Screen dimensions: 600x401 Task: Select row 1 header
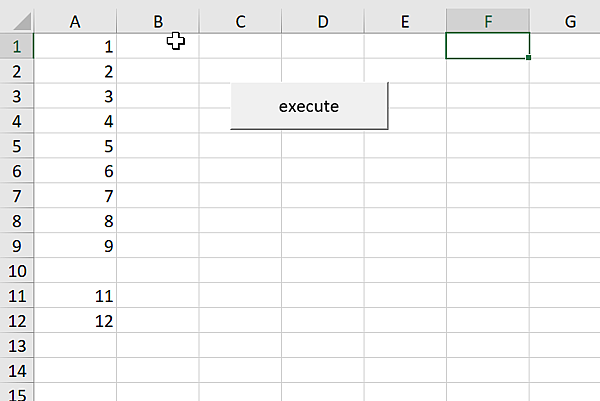coord(16,46)
